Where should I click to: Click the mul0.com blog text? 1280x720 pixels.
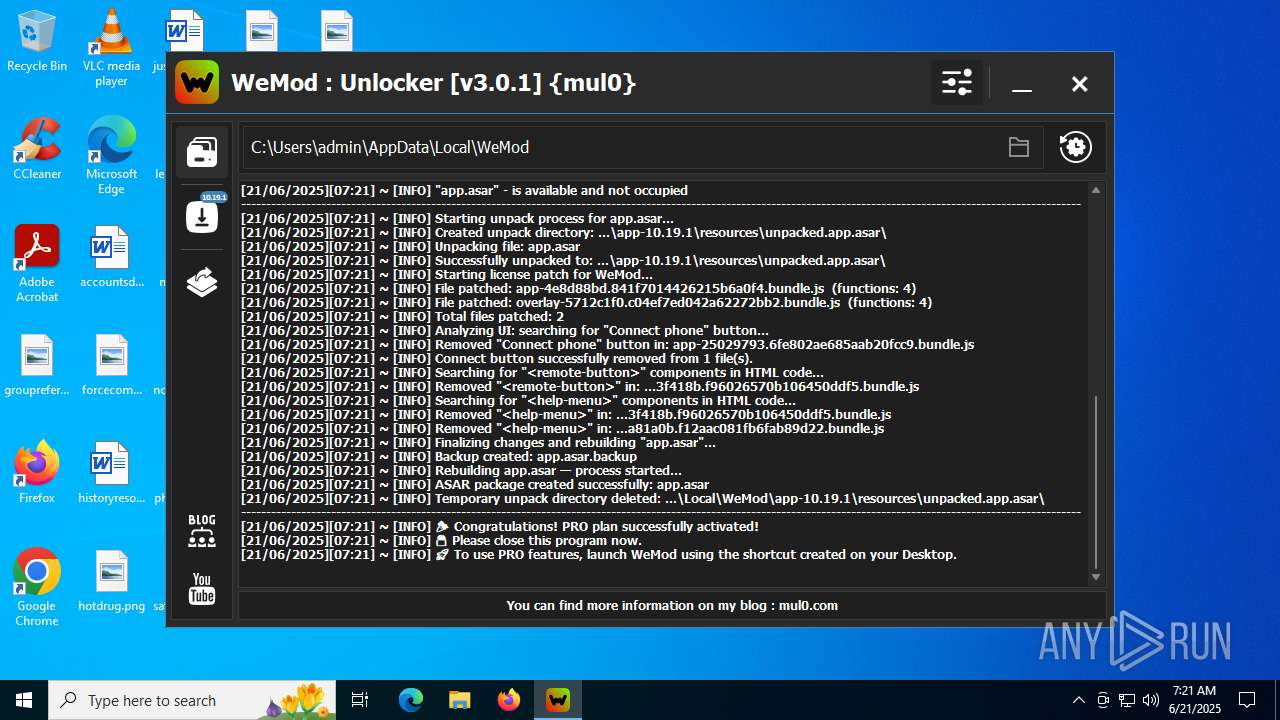(672, 605)
